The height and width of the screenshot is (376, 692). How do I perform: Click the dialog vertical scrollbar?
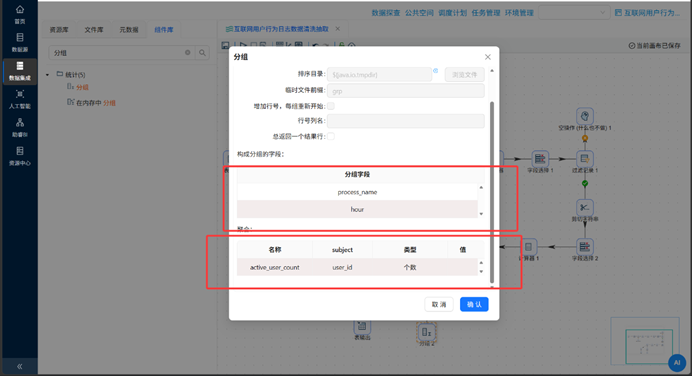pyautogui.click(x=492, y=192)
